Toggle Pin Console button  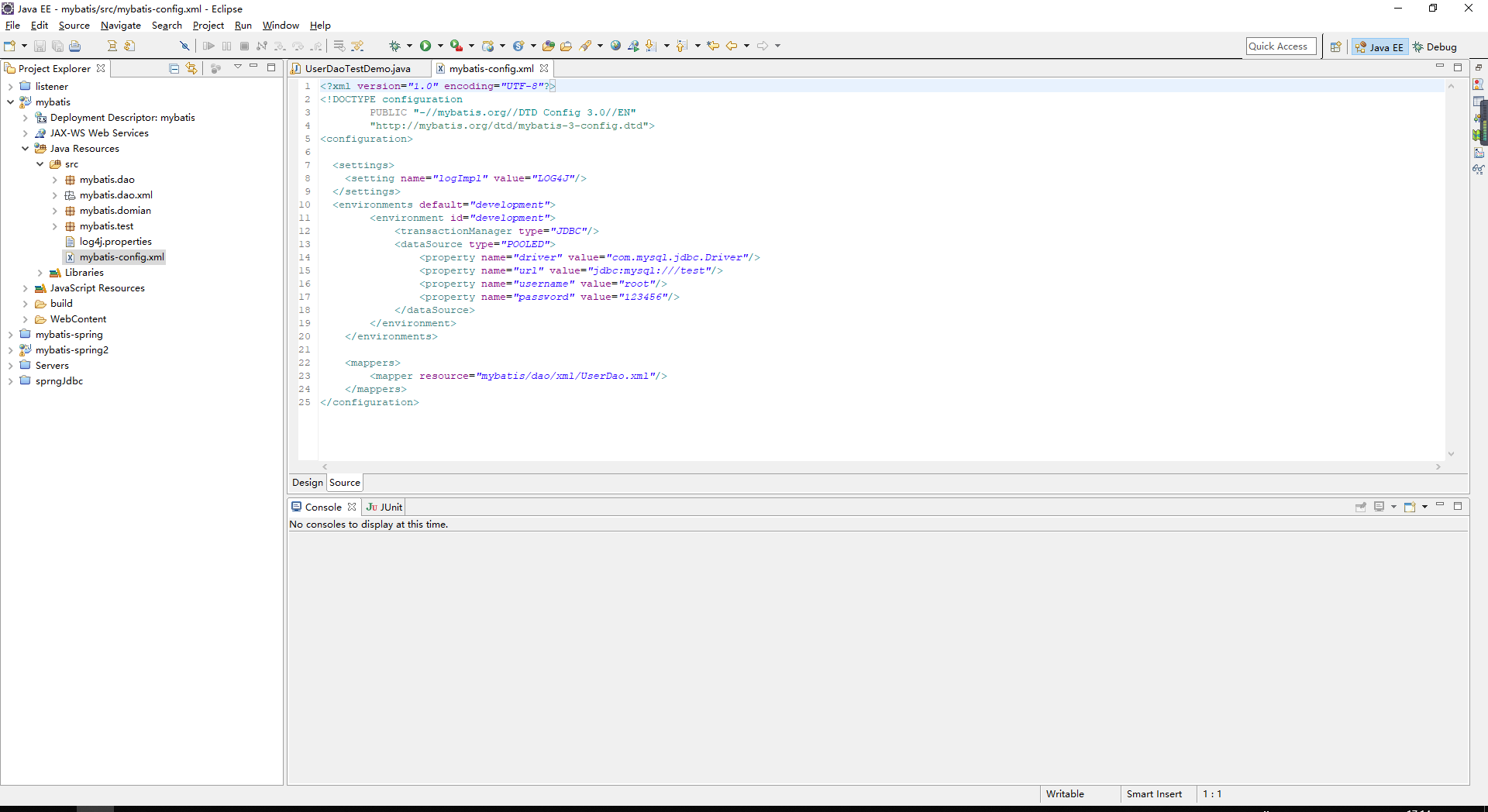pyautogui.click(x=1361, y=507)
